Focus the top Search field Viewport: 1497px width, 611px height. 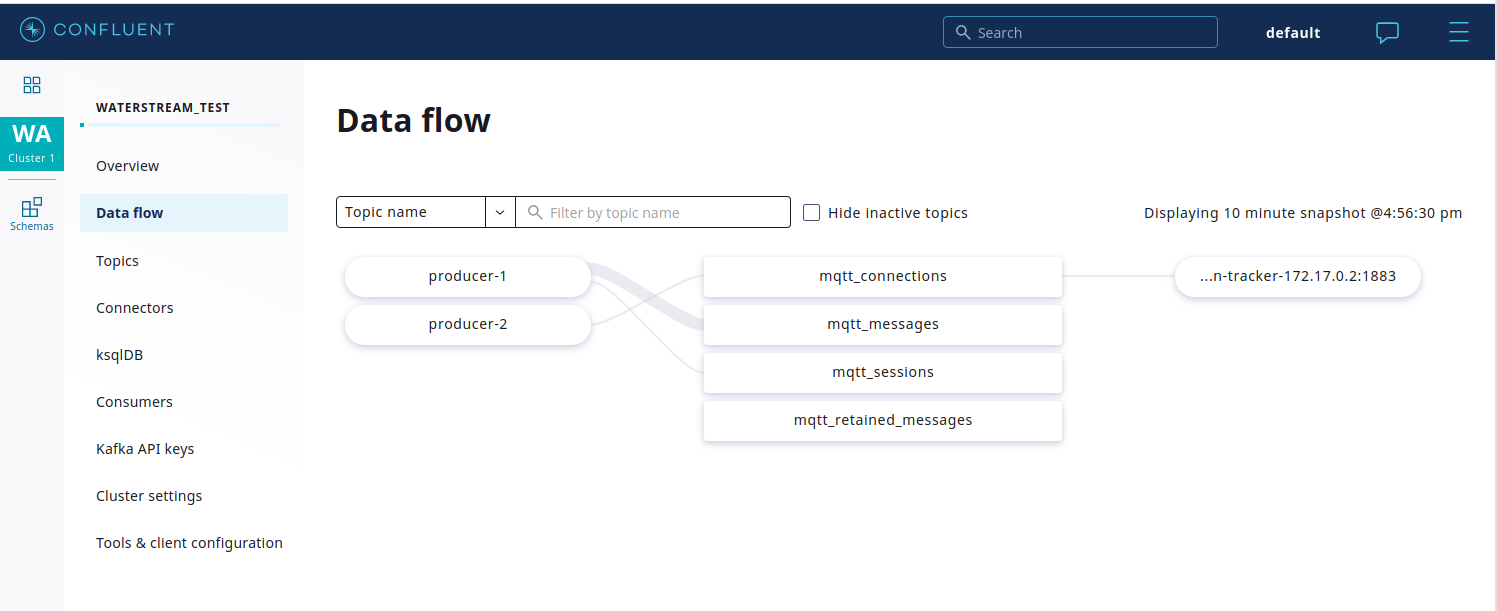tap(1080, 32)
